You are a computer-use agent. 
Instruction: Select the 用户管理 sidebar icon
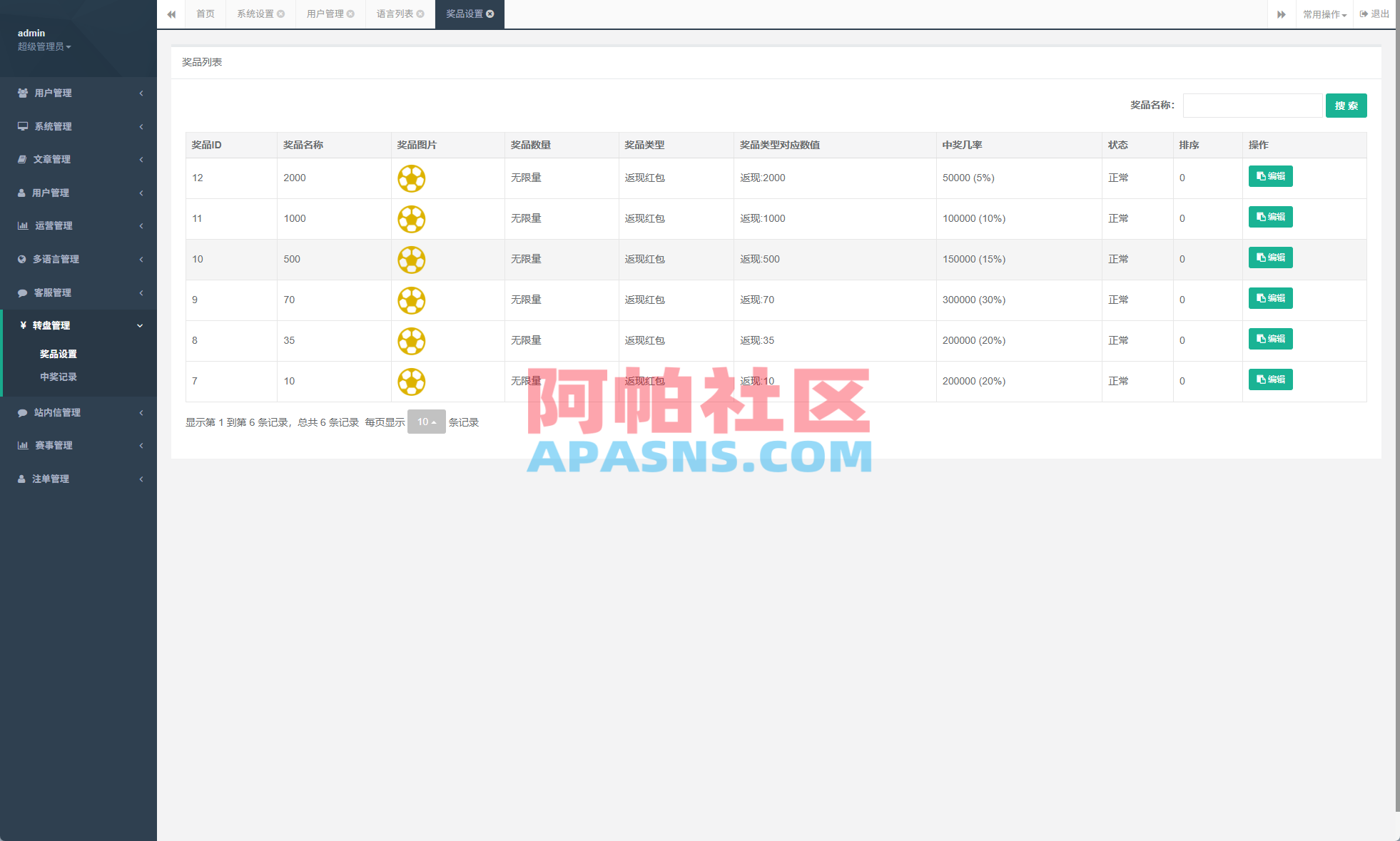click(21, 93)
